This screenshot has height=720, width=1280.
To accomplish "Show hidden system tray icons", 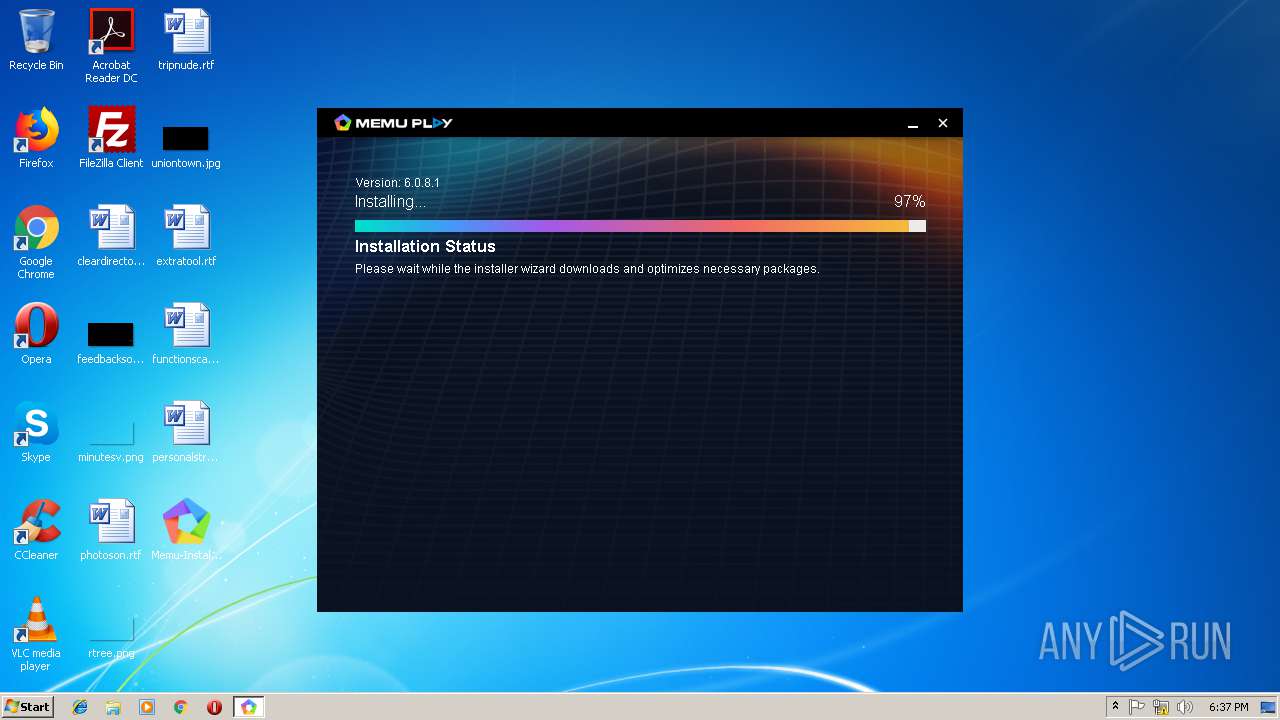I will pyautogui.click(x=1115, y=707).
